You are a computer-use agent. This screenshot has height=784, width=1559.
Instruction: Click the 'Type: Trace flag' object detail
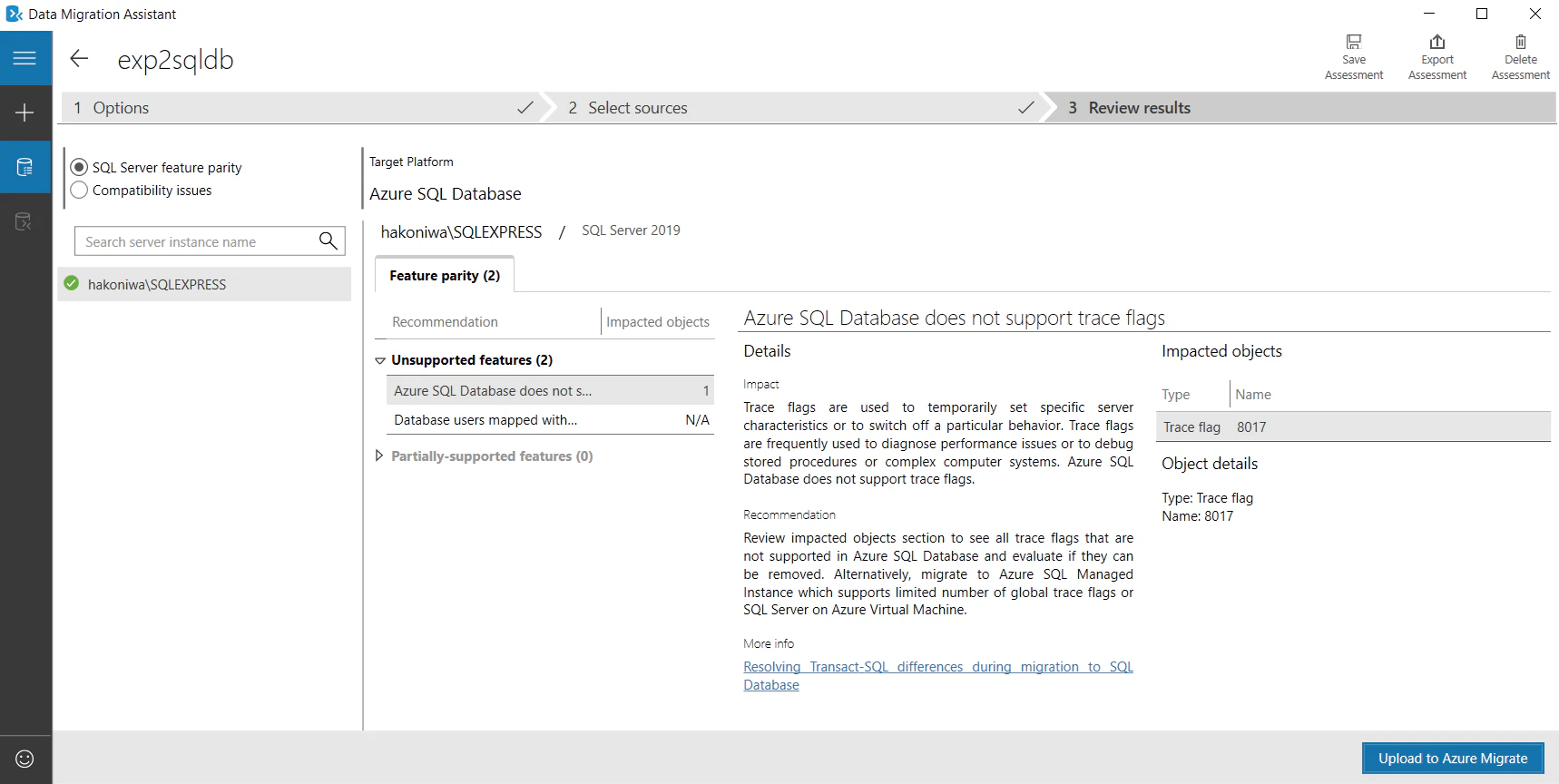tap(1208, 498)
